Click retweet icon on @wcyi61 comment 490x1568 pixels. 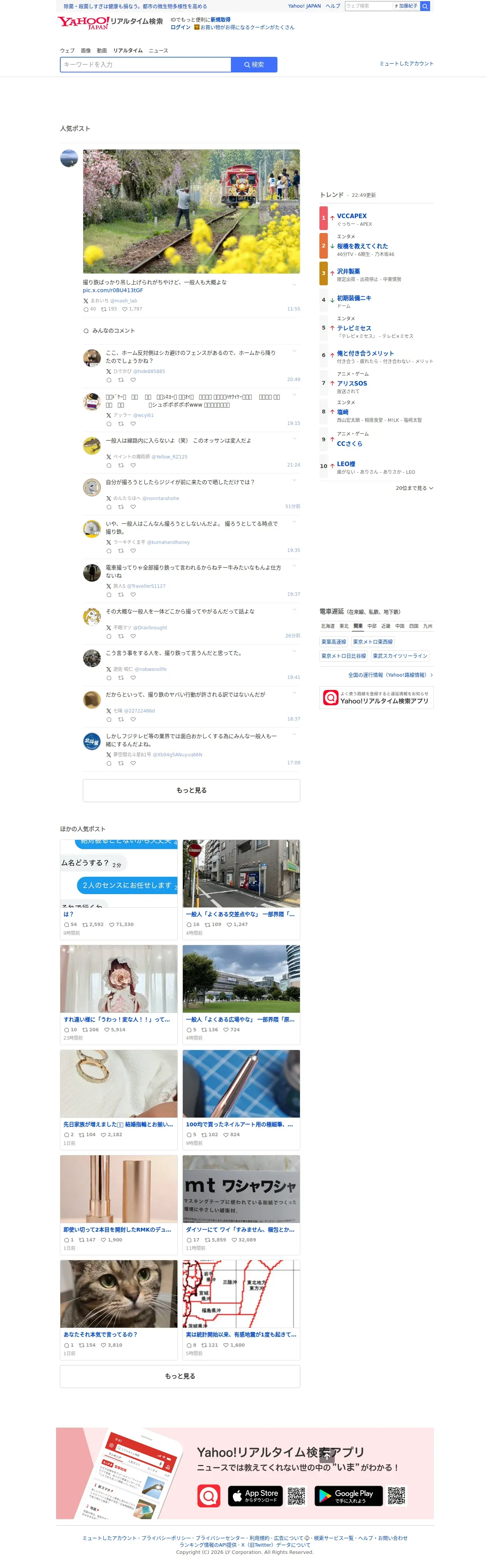coord(121,424)
